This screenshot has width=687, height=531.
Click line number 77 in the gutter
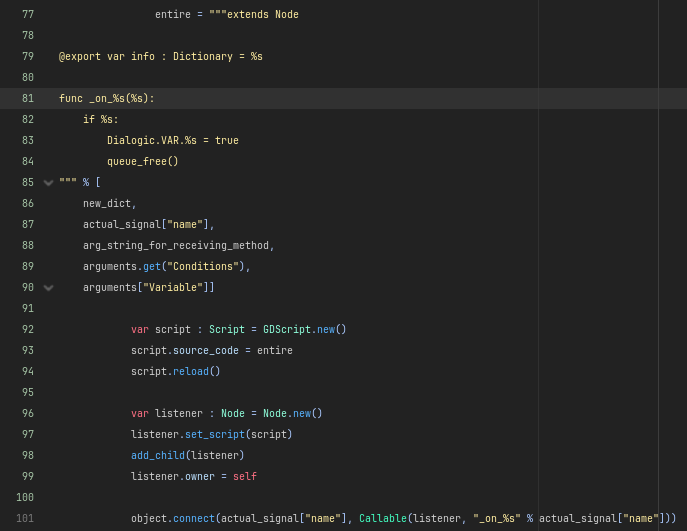[x=28, y=14]
